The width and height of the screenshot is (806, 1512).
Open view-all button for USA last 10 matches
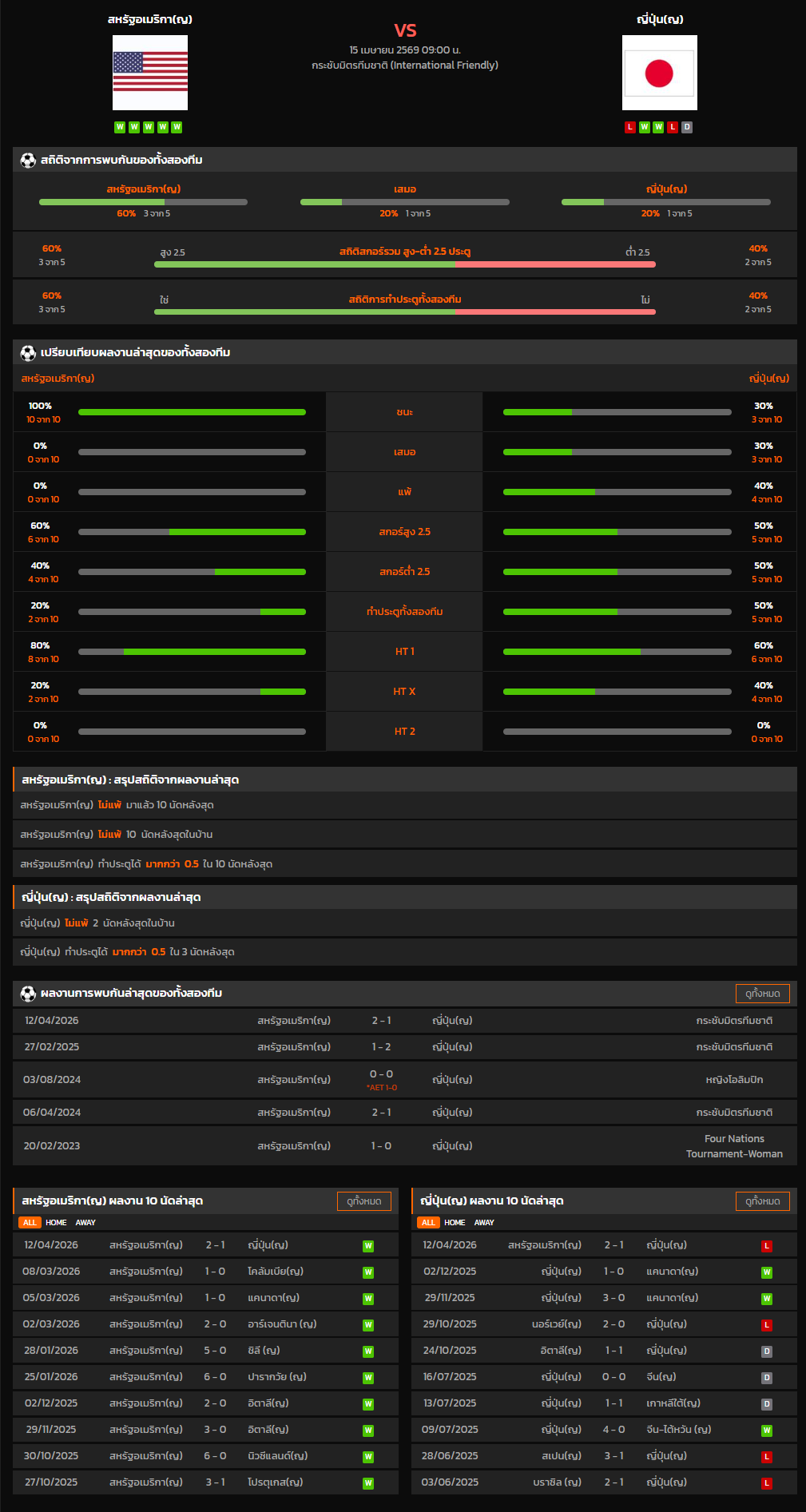pyautogui.click(x=363, y=1200)
